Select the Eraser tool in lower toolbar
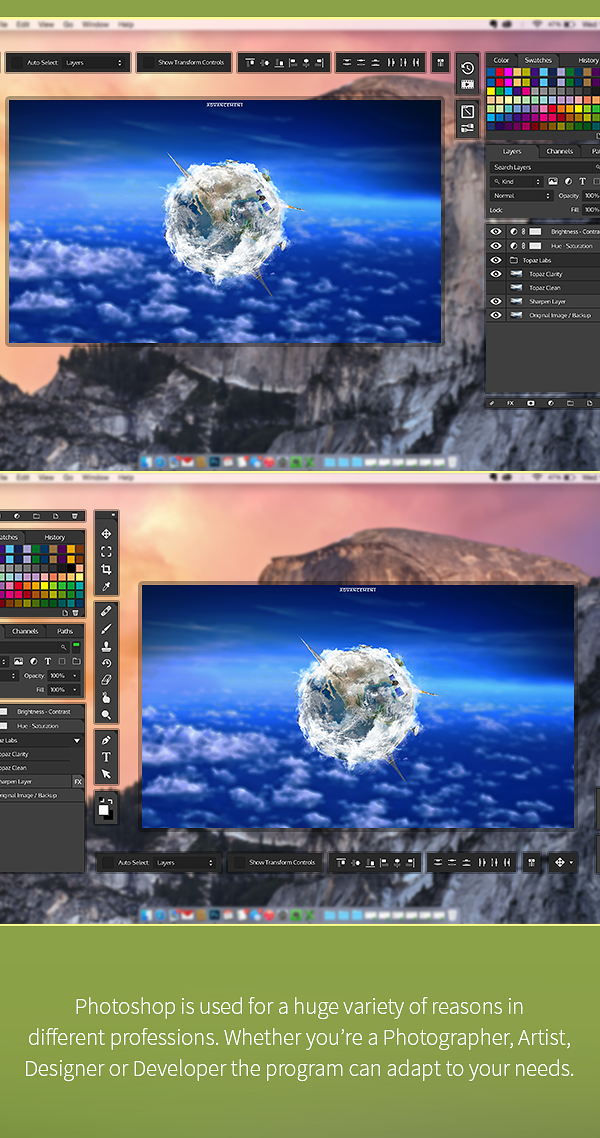 [x=106, y=681]
